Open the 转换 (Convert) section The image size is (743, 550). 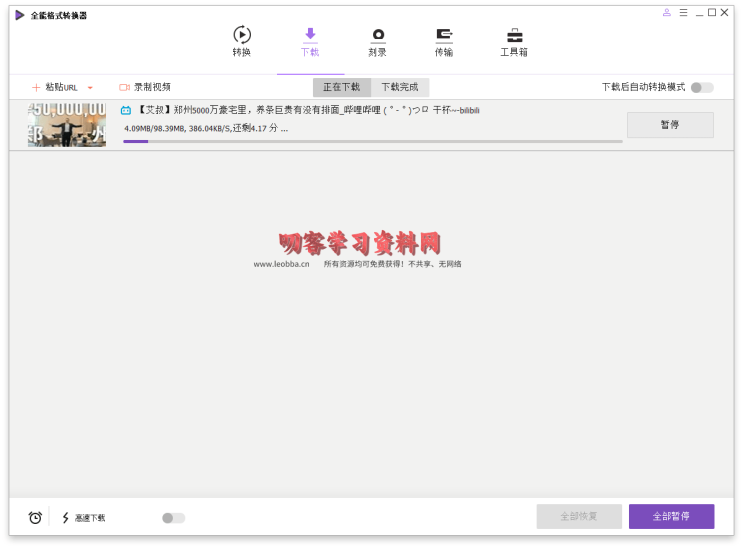(x=242, y=41)
